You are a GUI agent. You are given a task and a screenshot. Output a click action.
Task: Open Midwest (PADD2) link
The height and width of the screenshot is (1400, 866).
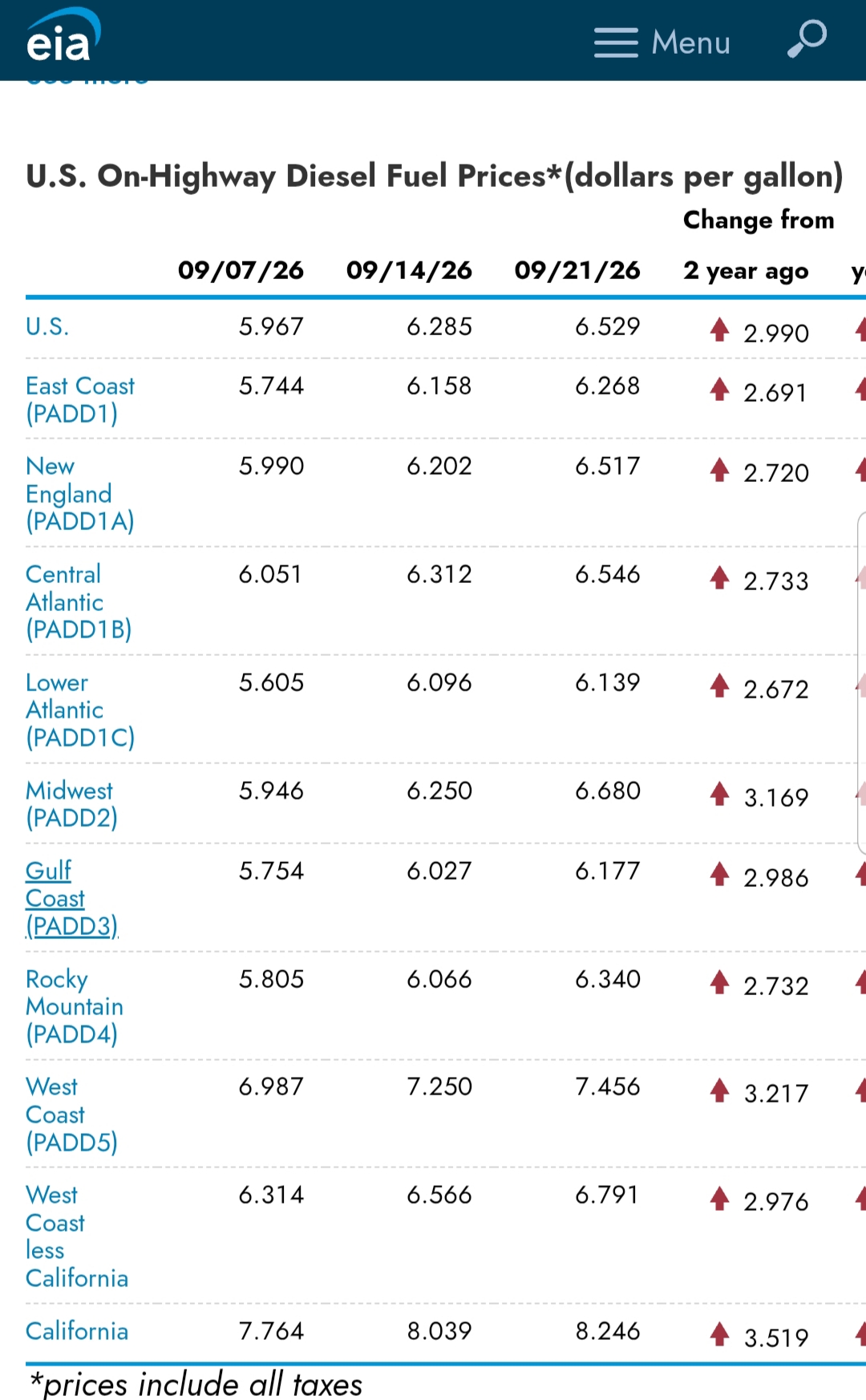[x=71, y=803]
